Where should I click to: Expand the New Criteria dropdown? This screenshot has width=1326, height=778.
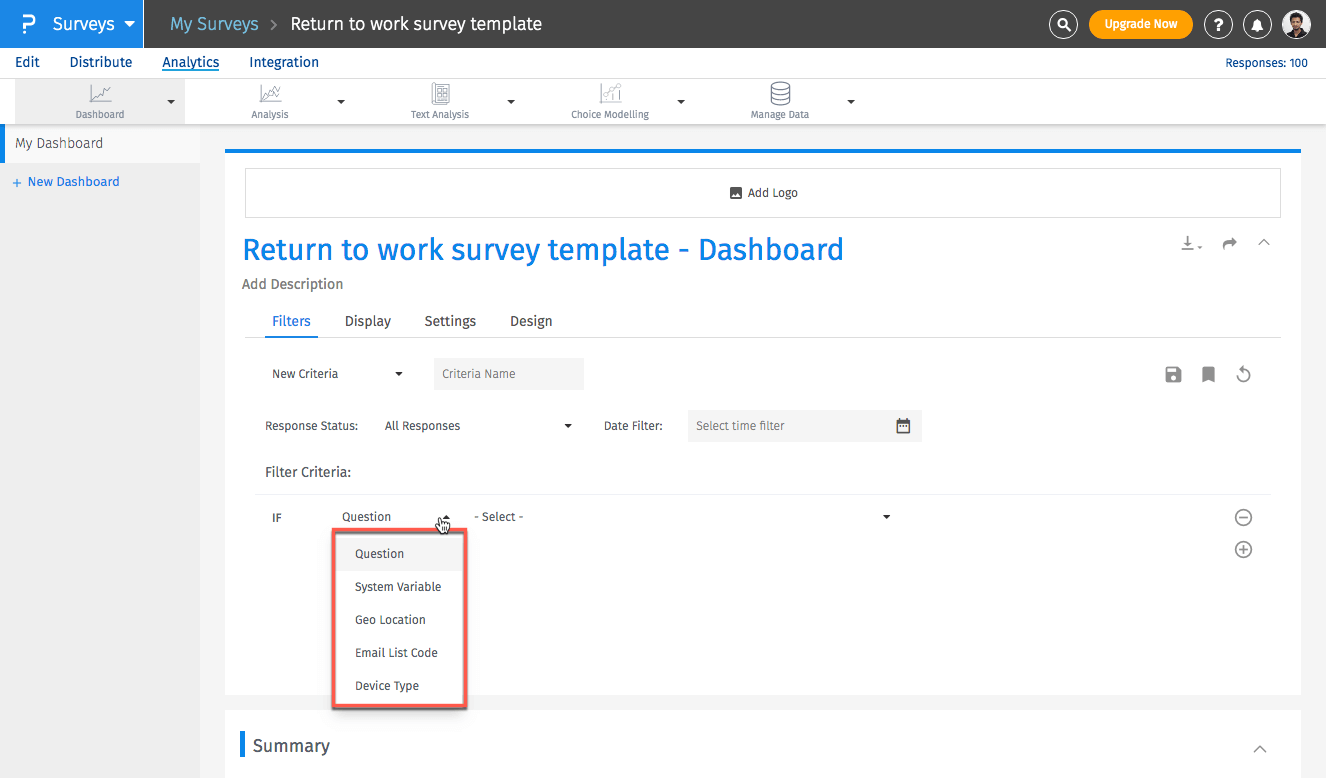337,374
